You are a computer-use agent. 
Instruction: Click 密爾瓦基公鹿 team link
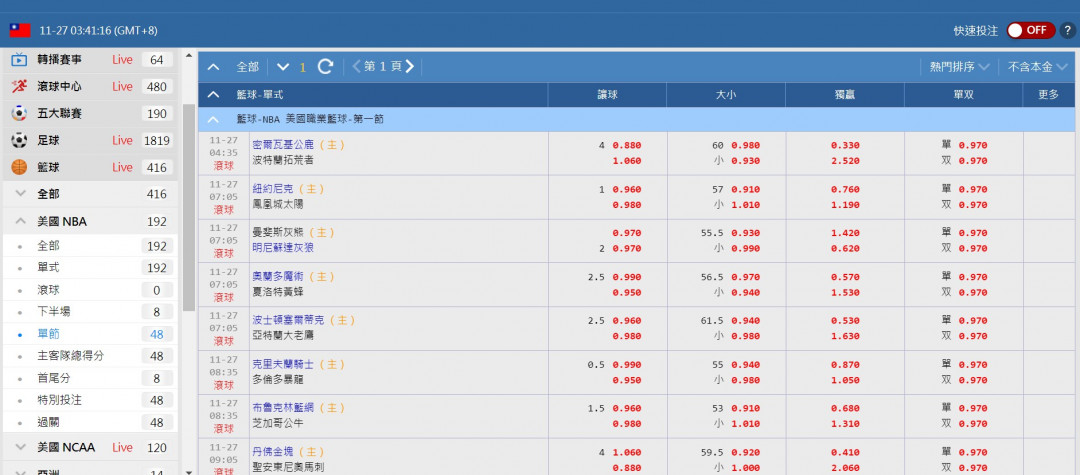point(283,145)
